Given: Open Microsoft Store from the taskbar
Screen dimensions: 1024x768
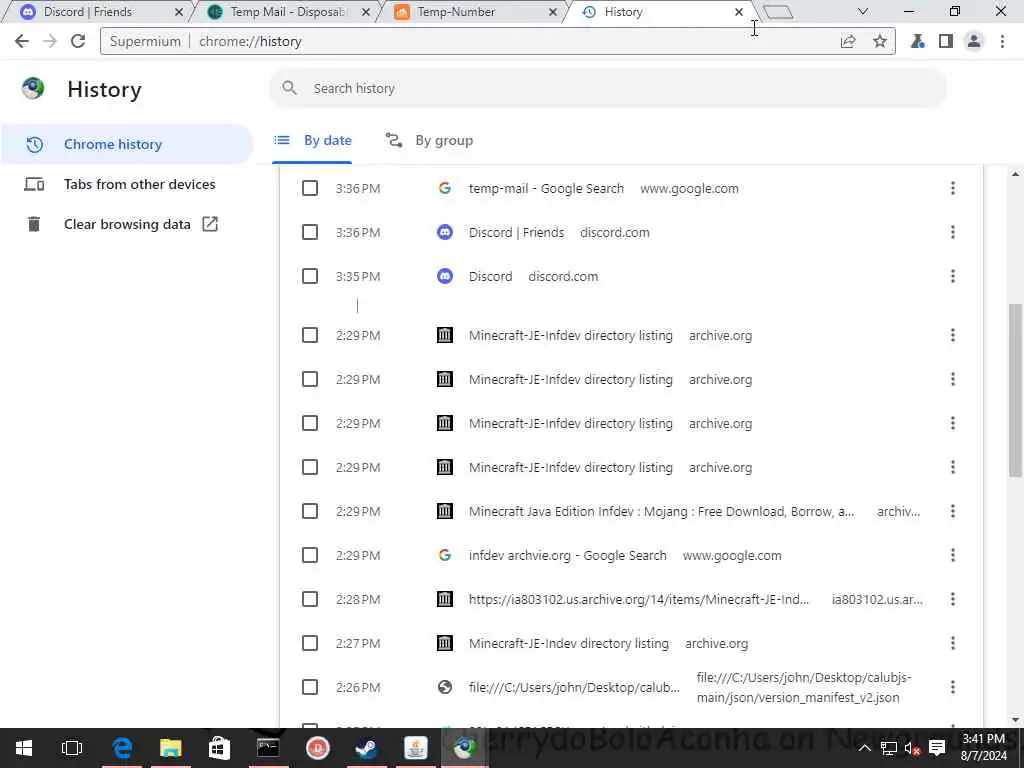Looking at the screenshot, I should click(x=219, y=748).
